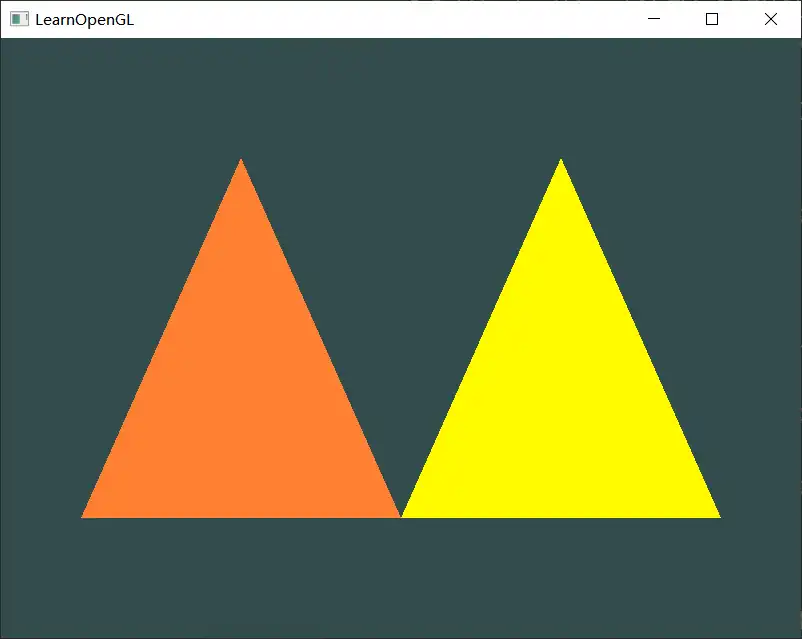802x639 pixels.
Task: Click the center of the orange triangle
Action: point(241,400)
